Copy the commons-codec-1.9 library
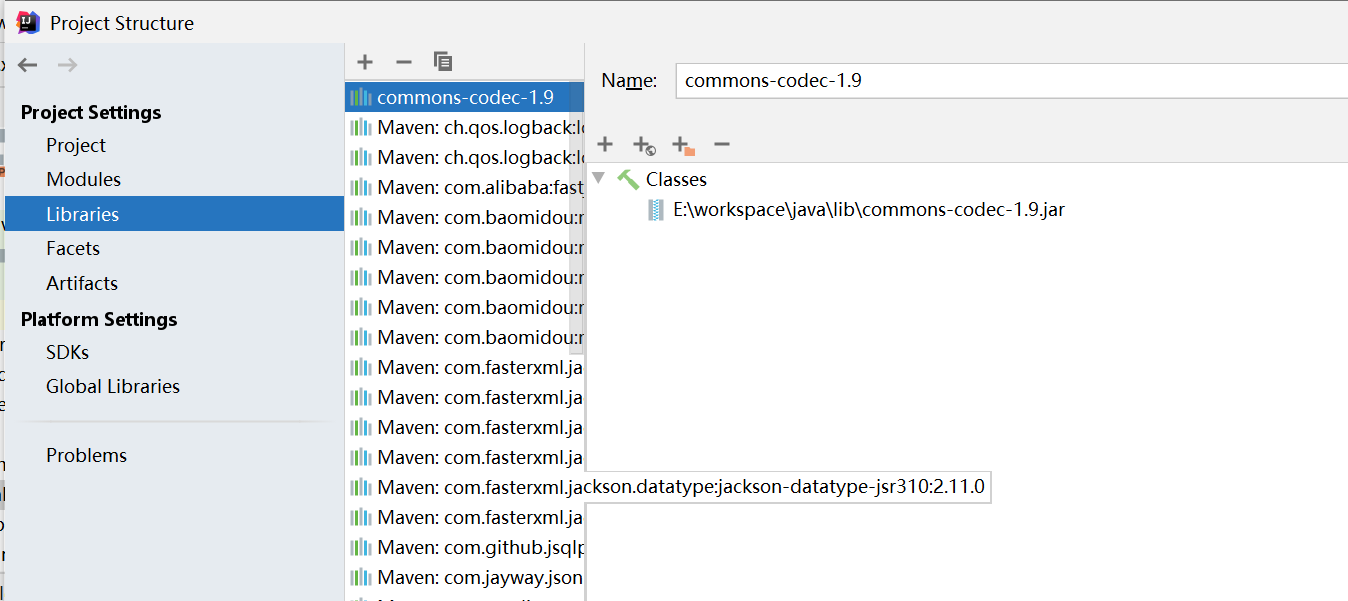Viewport: 1348px width, 601px height. [443, 61]
